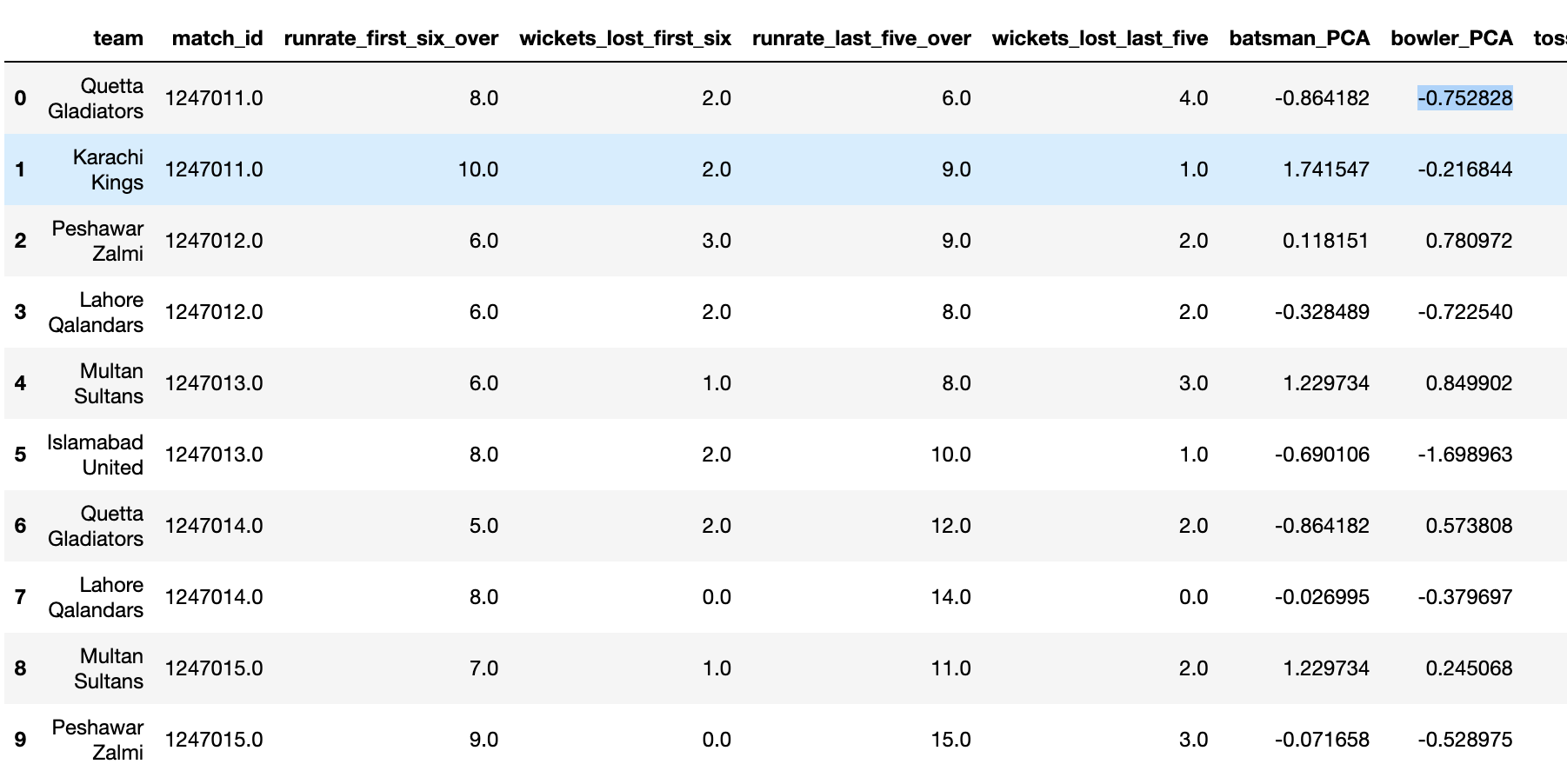Click the 'wickets_lost_last_five' column header

click(x=1100, y=38)
